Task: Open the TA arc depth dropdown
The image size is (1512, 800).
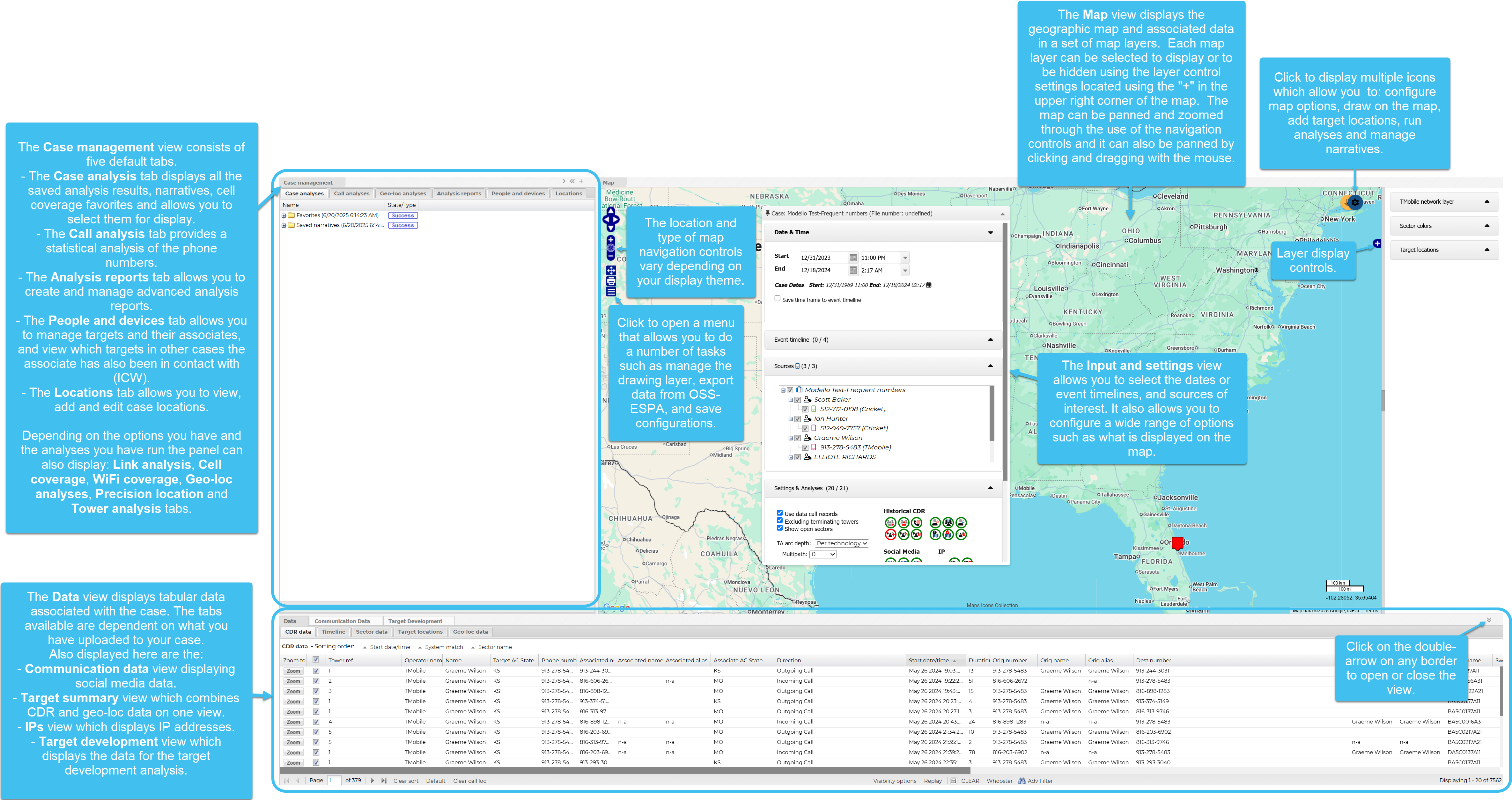Action: [x=841, y=543]
